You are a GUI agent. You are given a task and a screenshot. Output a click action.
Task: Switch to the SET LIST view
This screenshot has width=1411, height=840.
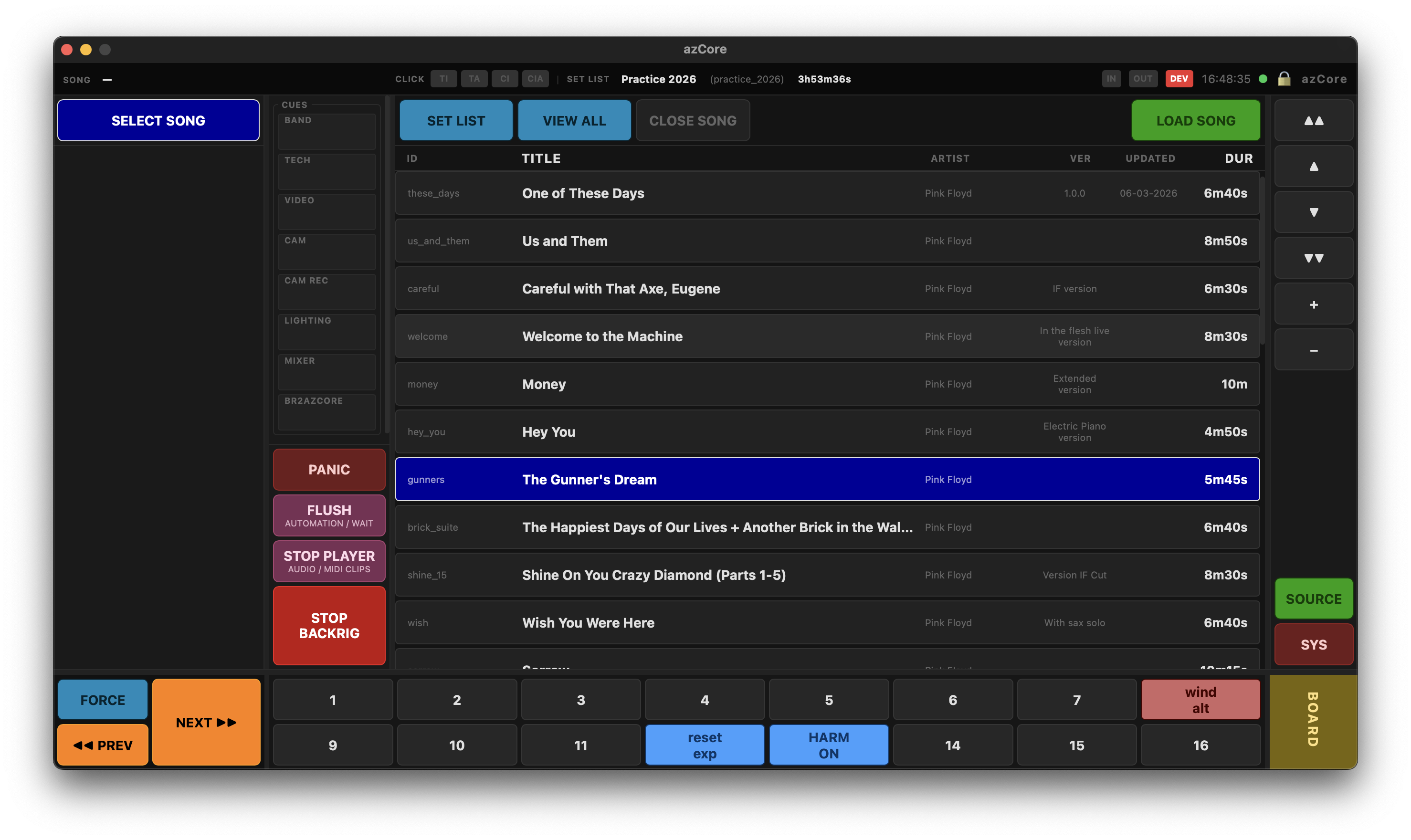click(x=456, y=120)
